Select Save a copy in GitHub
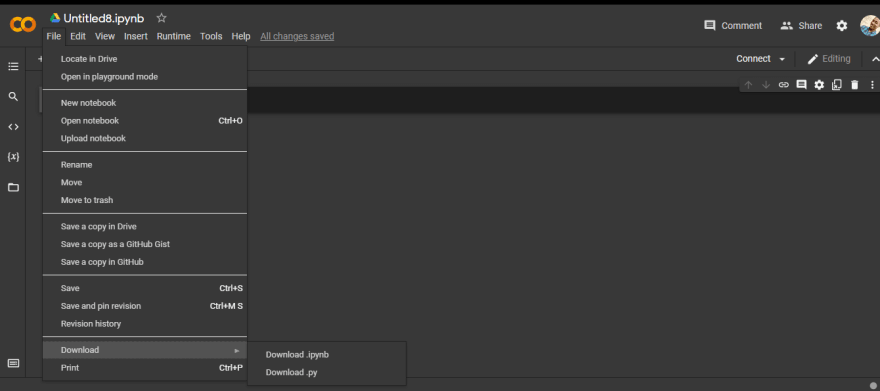Viewport: 880px width, 391px height. point(145,262)
